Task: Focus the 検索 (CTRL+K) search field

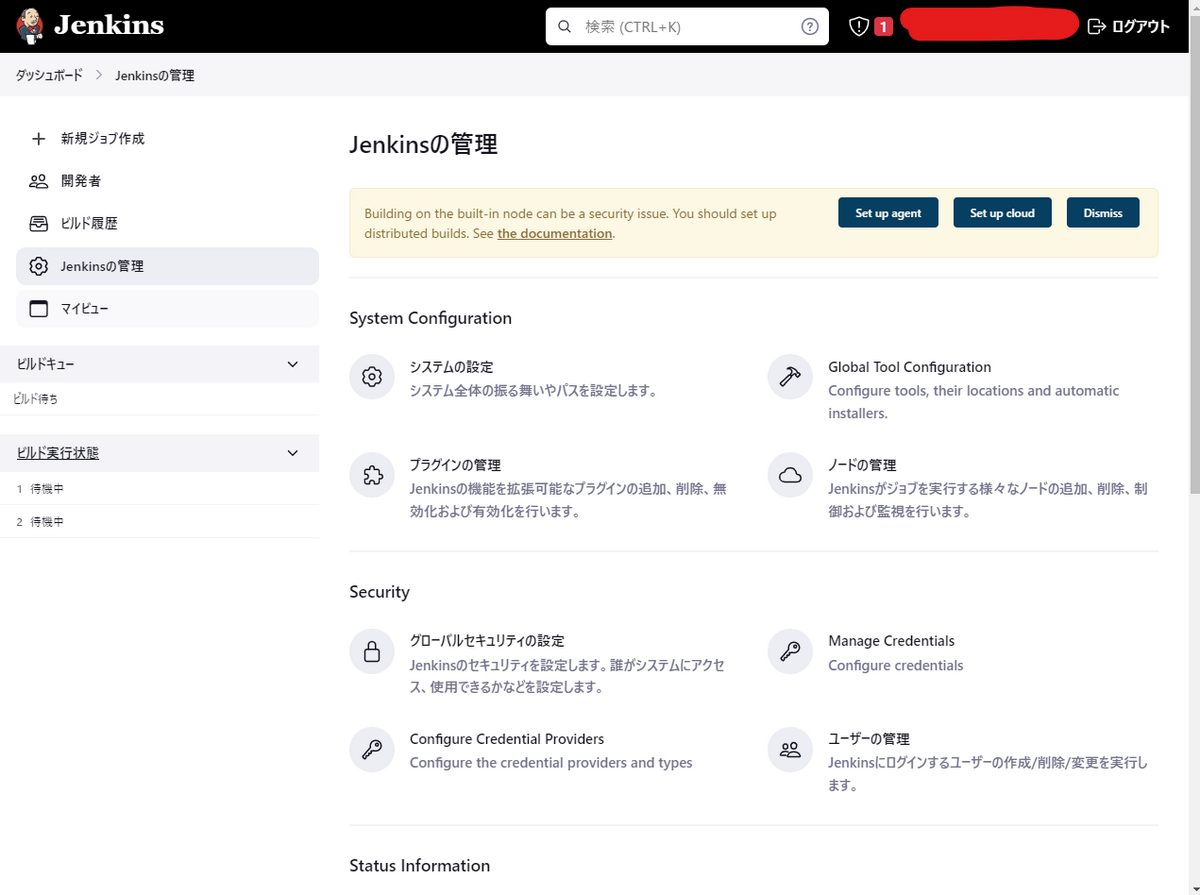Action: click(x=687, y=27)
